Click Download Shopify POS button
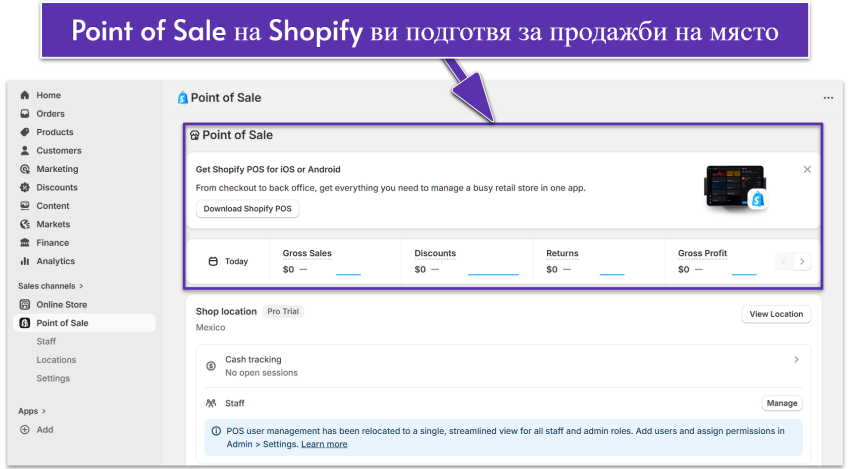Viewport: 850px width, 469px height. click(x=247, y=209)
